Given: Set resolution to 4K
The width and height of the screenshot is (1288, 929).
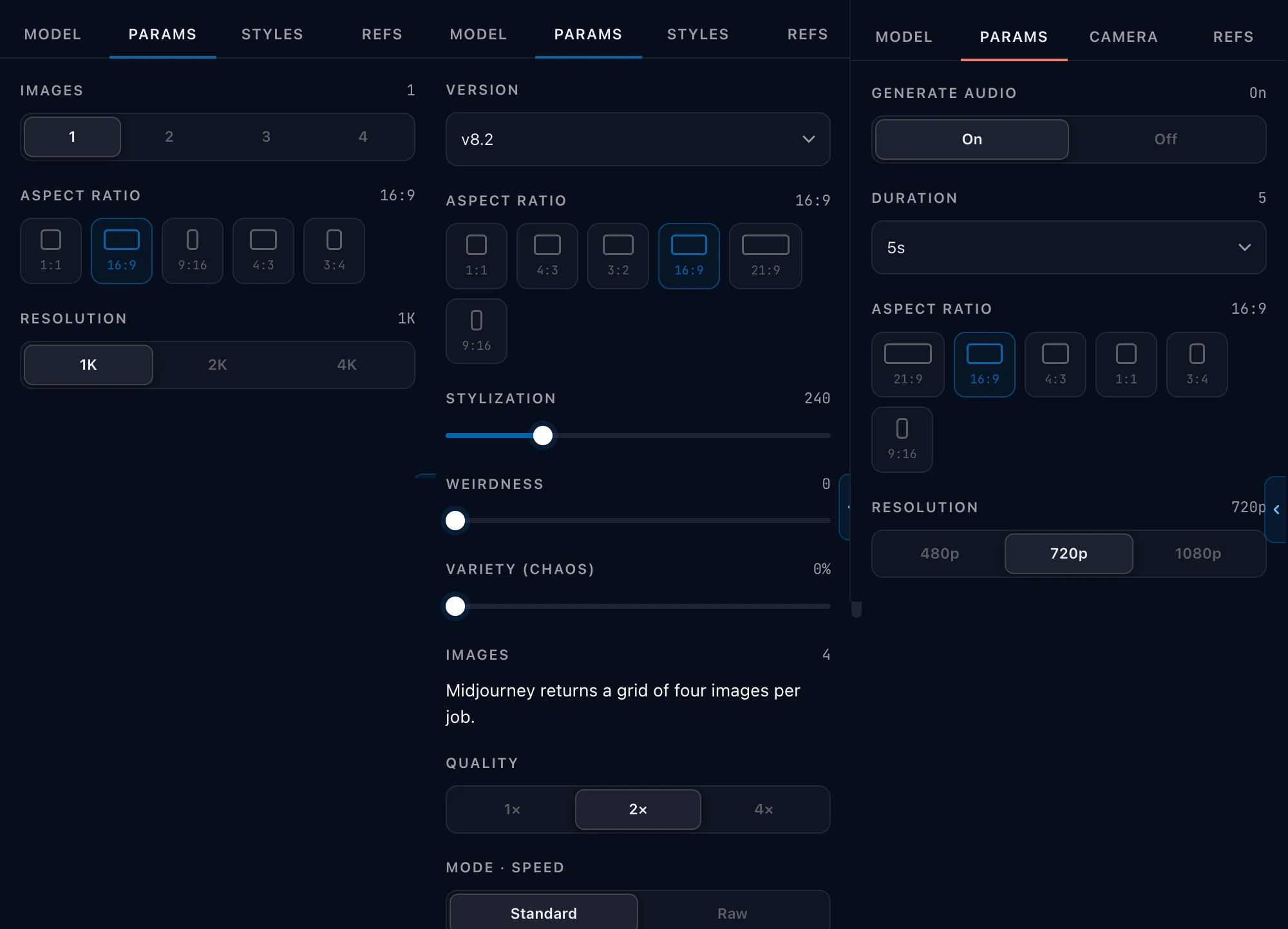Looking at the screenshot, I should tap(347, 365).
